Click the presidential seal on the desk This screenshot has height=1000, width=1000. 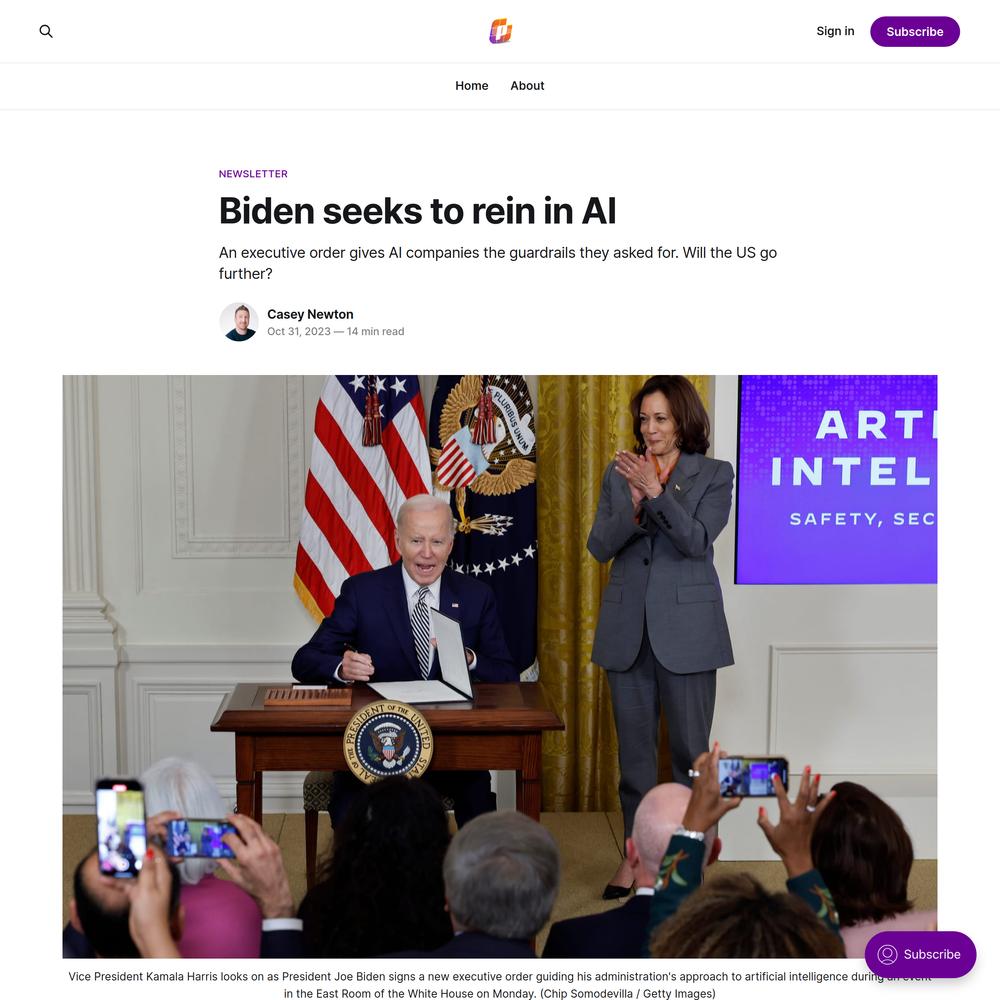point(388,742)
